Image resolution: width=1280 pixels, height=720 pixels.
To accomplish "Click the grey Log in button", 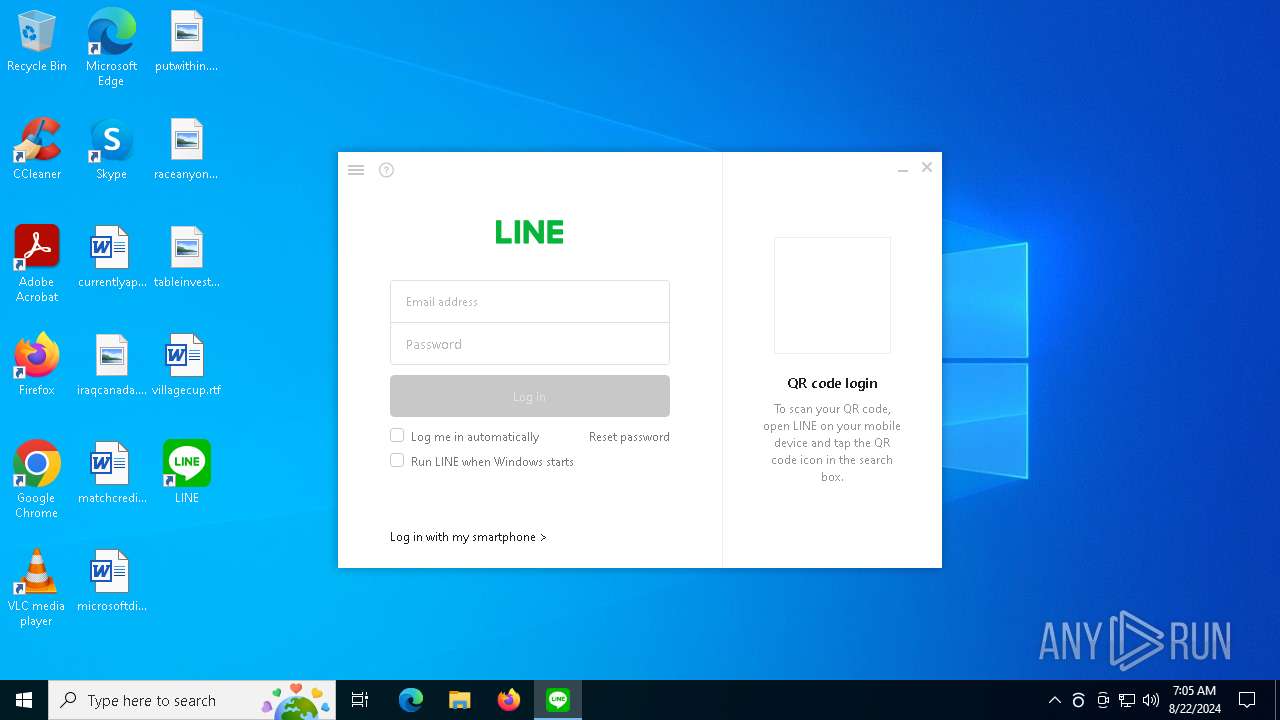I will [530, 396].
